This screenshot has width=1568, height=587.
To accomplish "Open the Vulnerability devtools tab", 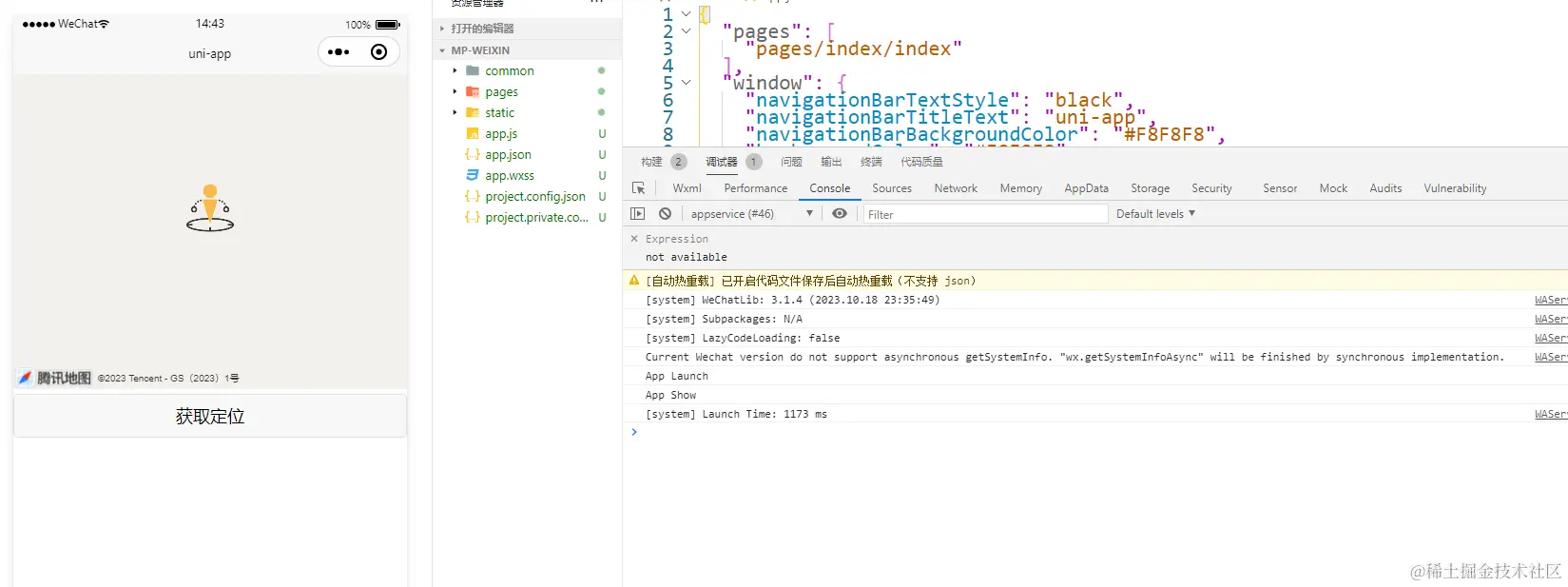I will (x=1455, y=187).
